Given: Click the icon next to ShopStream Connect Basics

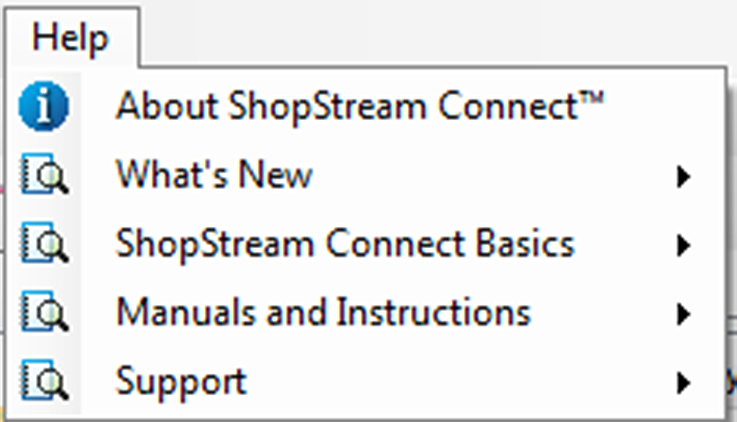Looking at the screenshot, I should click(x=43, y=245).
